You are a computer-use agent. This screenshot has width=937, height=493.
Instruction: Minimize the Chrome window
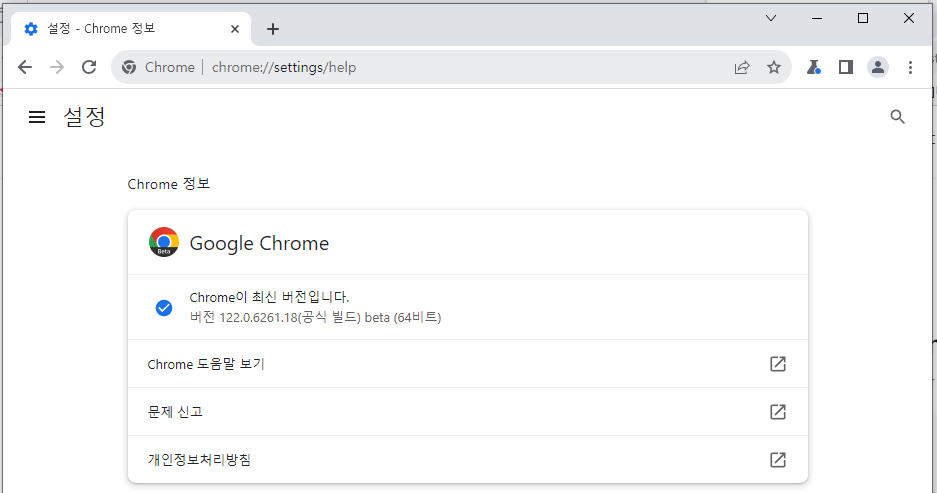tap(817, 18)
